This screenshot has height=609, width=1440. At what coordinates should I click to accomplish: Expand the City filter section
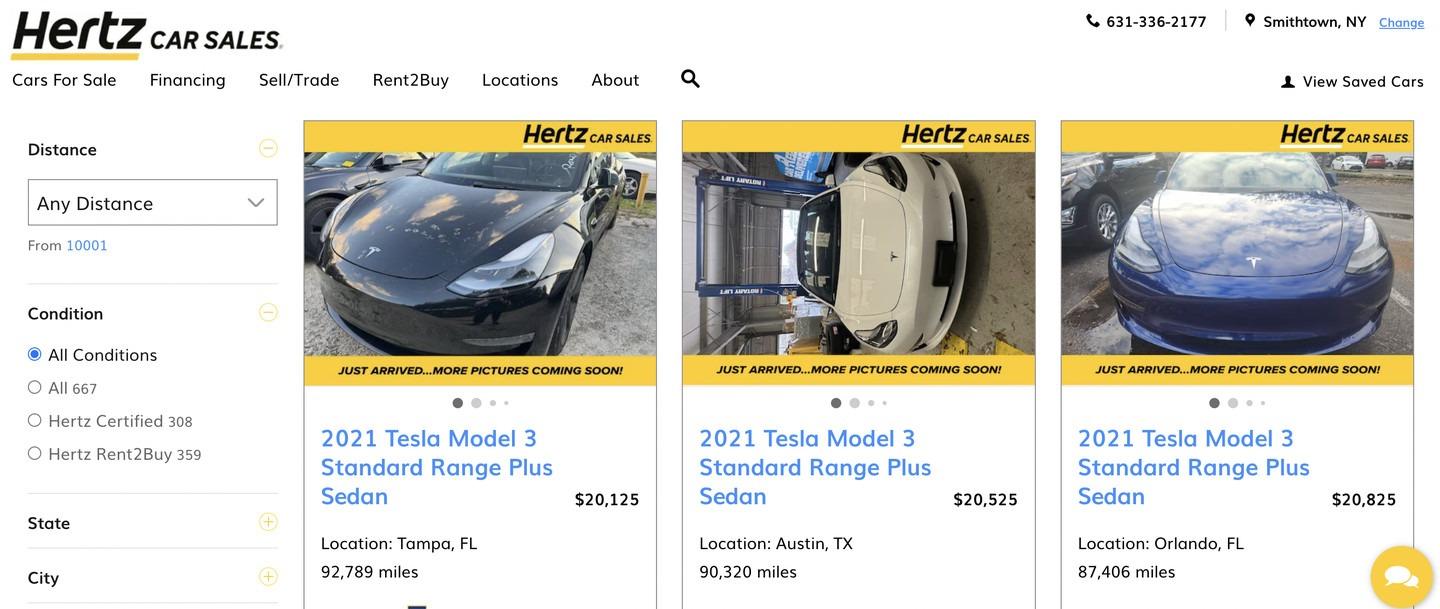[x=268, y=576]
